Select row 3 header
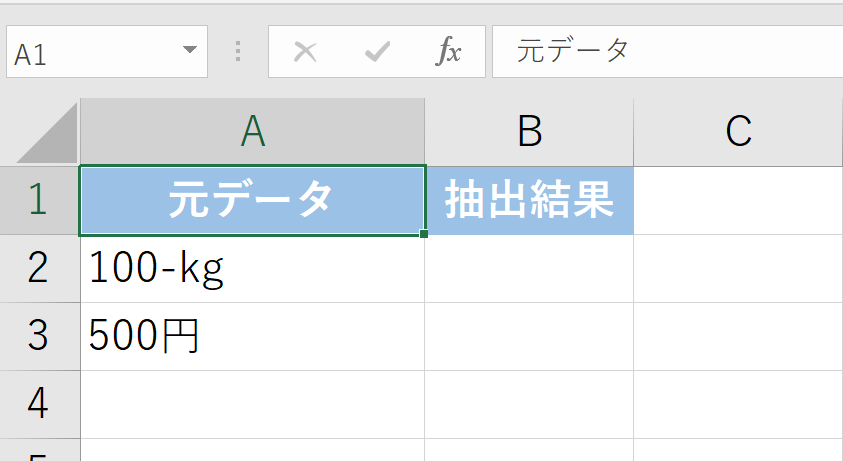Viewport: 843px width, 461px height. pyautogui.click(x=38, y=336)
